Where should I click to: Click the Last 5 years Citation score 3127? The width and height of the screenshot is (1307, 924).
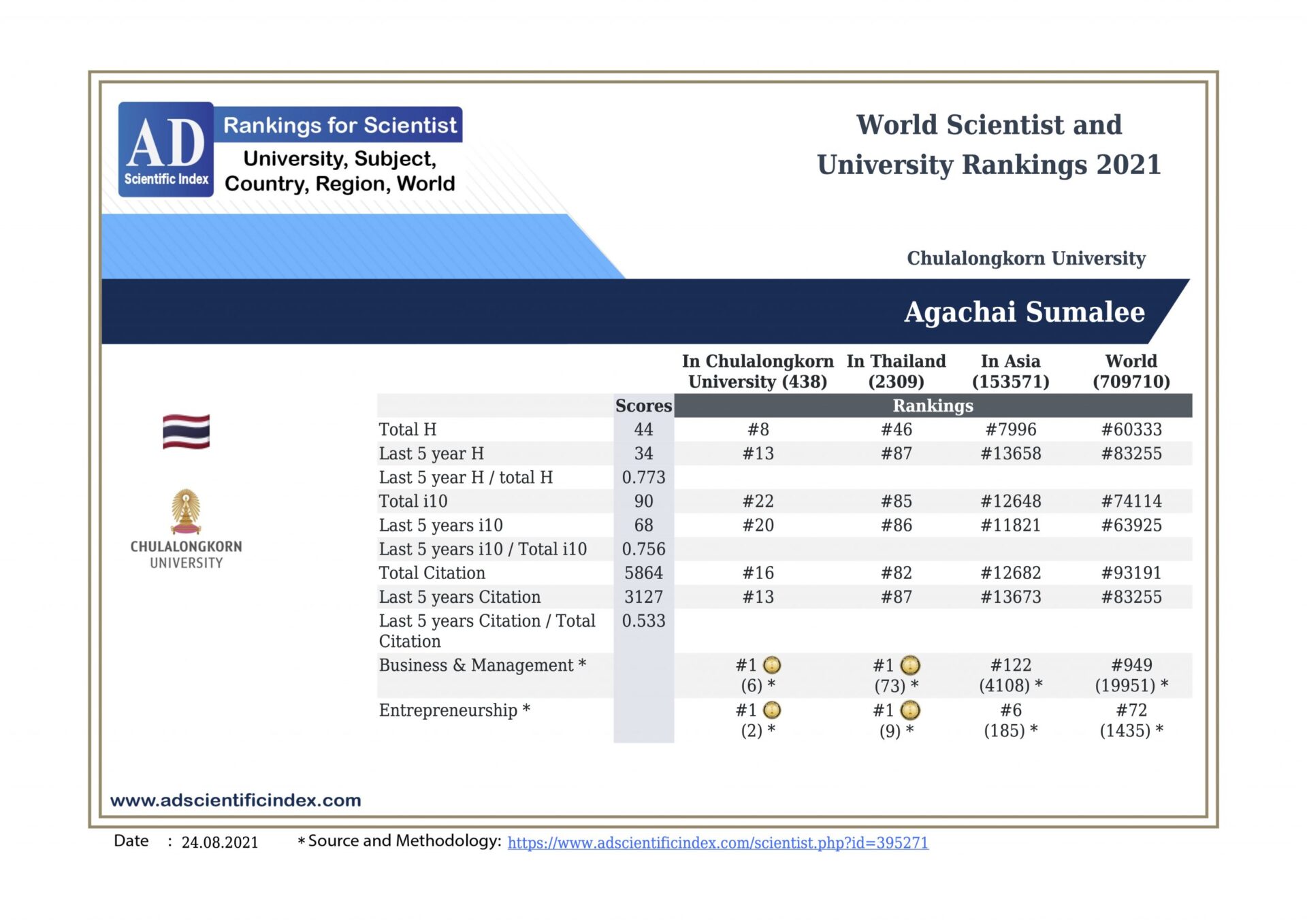(643, 597)
